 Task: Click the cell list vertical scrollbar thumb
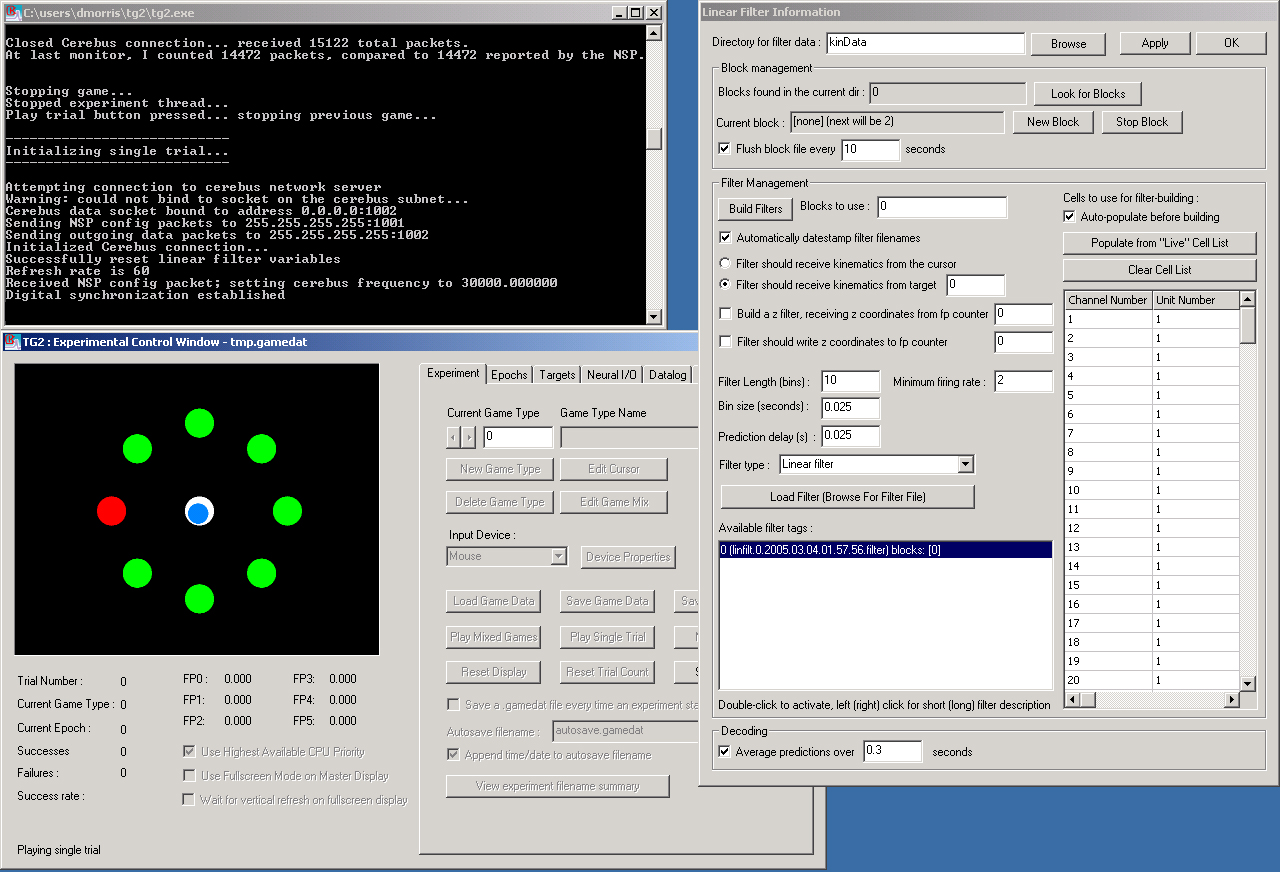pos(1247,326)
